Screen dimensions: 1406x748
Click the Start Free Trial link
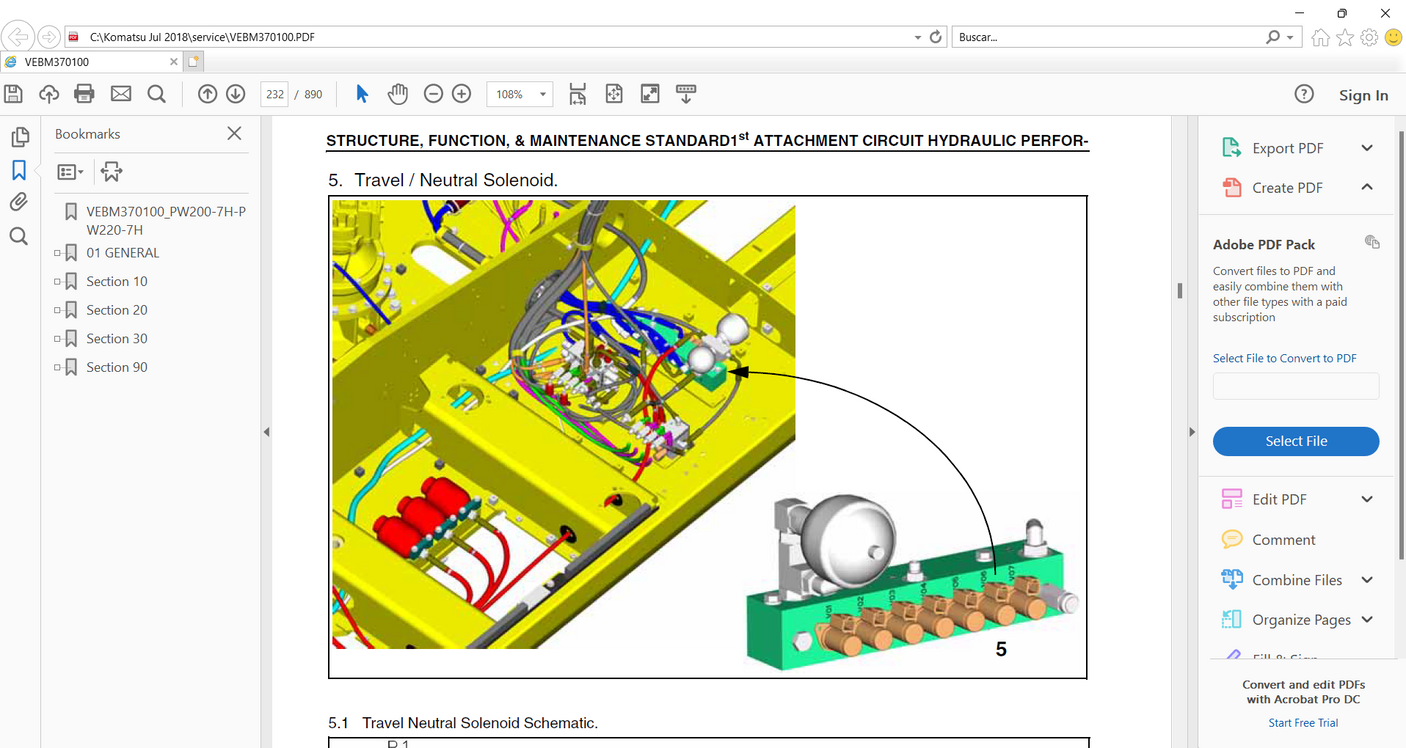click(1303, 722)
